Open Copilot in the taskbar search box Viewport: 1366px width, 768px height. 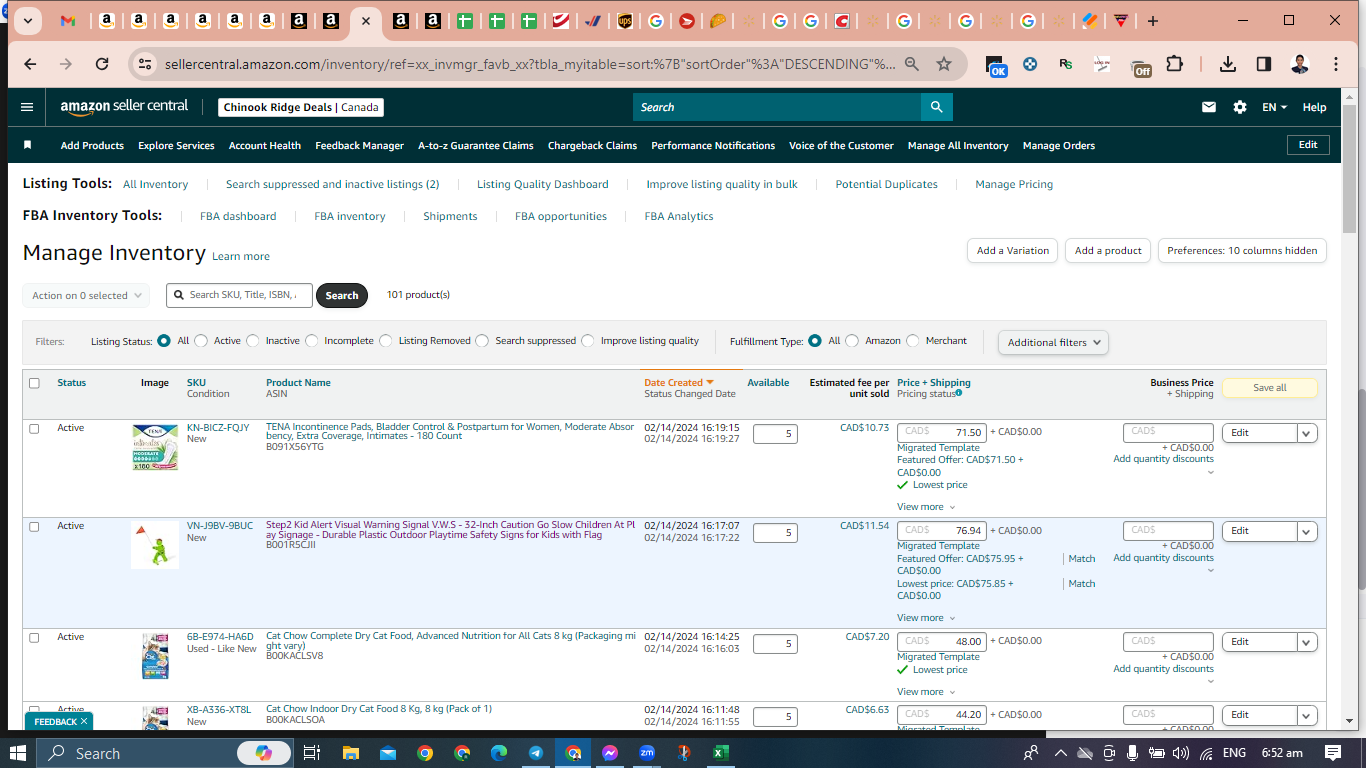[264, 753]
